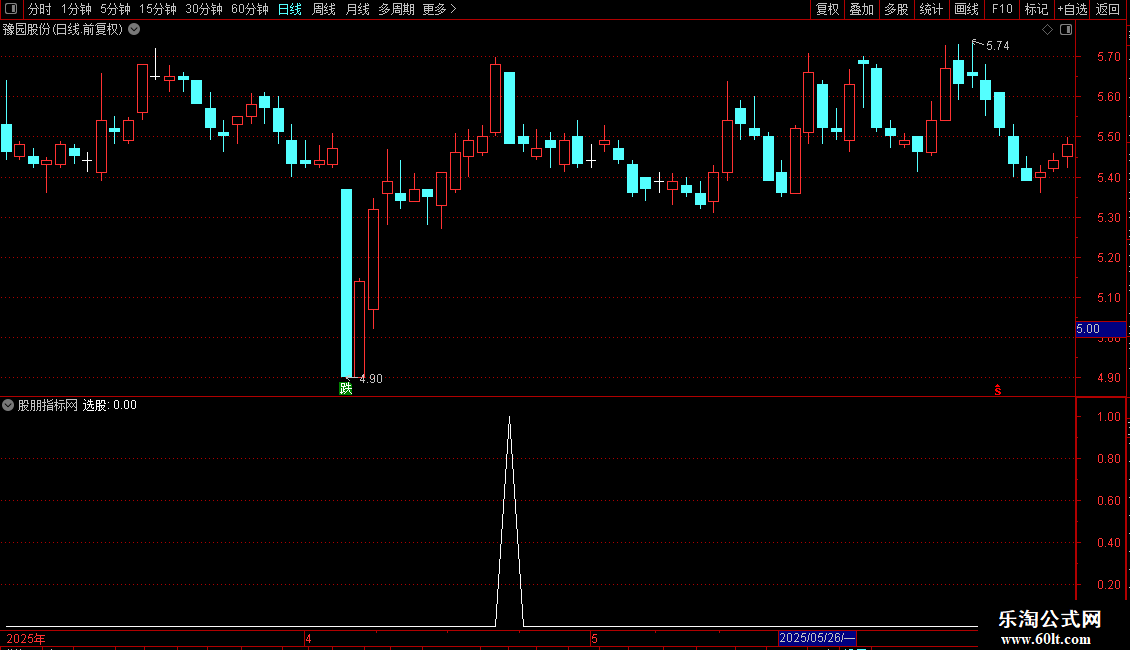Open the 画线 drawing tools
The width and height of the screenshot is (1130, 650).
click(x=966, y=9)
